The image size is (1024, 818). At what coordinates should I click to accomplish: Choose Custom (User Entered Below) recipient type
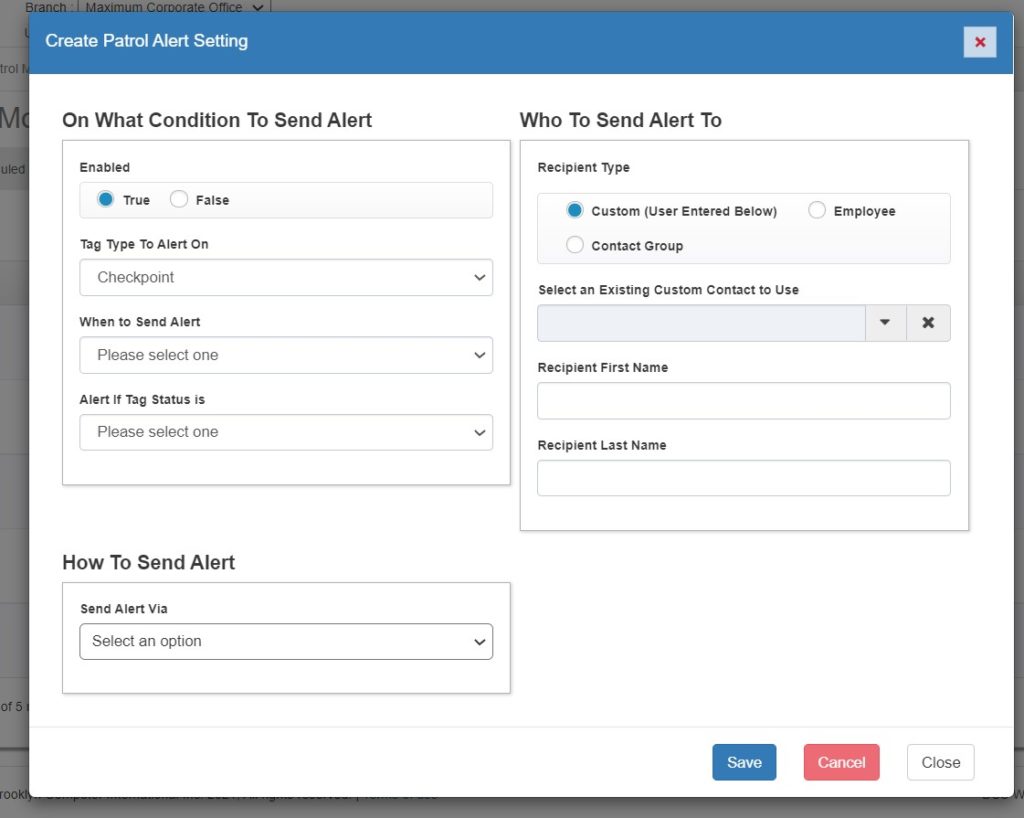(x=575, y=211)
